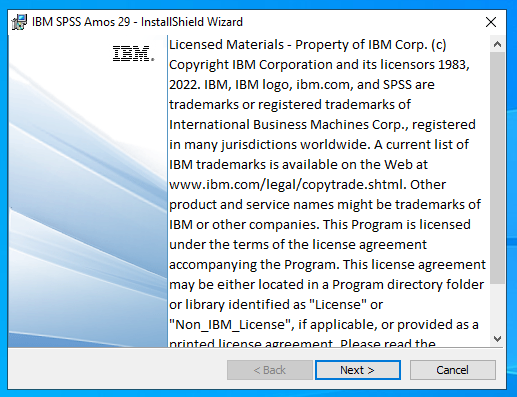This screenshot has width=517, height=397.
Task: Click the text 'IBM trademarks is available on the Web at'
Action: click(x=298, y=165)
